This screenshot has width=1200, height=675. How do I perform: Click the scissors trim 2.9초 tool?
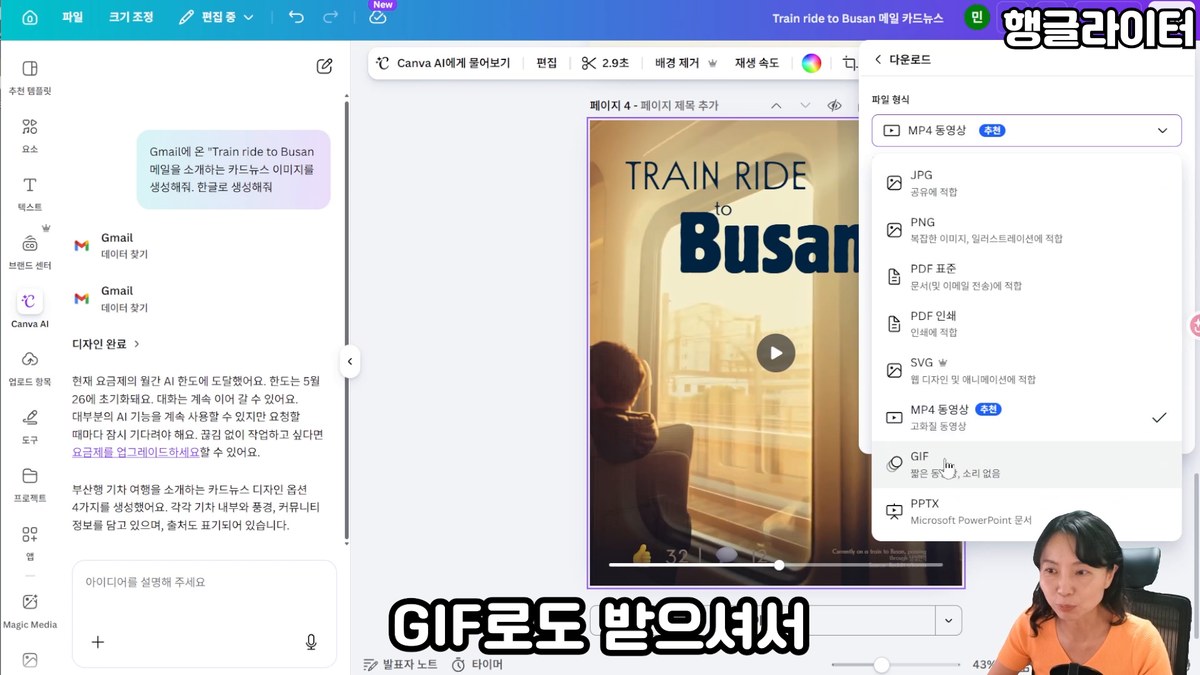pyautogui.click(x=605, y=63)
